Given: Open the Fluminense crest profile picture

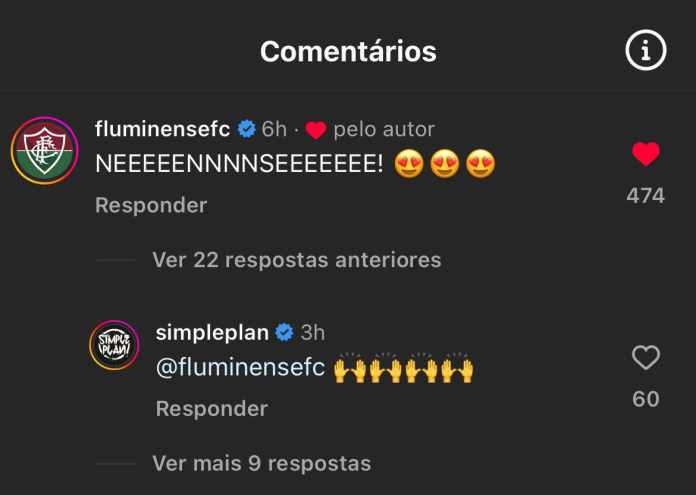Looking at the screenshot, I should [x=44, y=150].
